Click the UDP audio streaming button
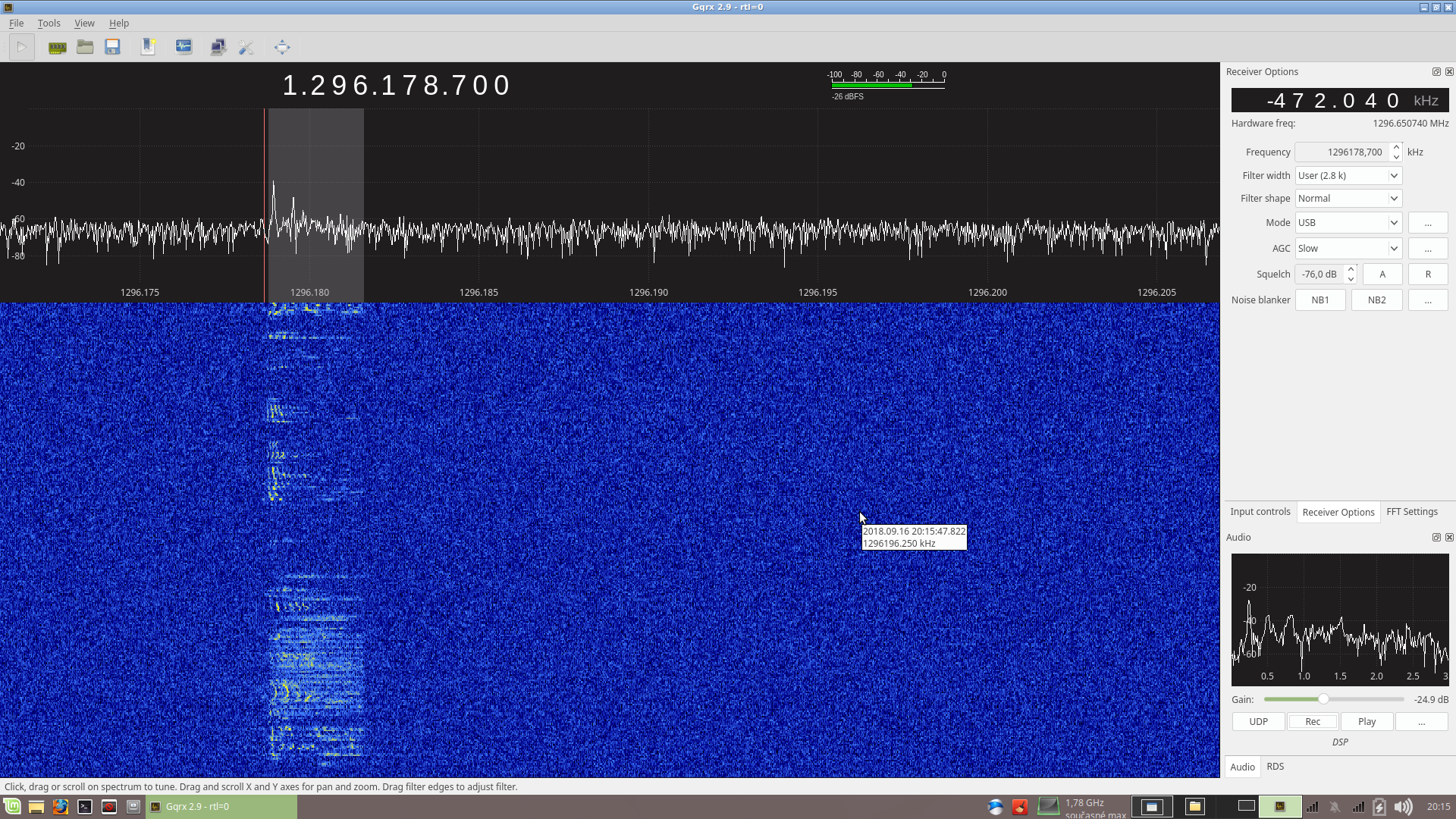Image resolution: width=1456 pixels, height=819 pixels. pos(1258,721)
